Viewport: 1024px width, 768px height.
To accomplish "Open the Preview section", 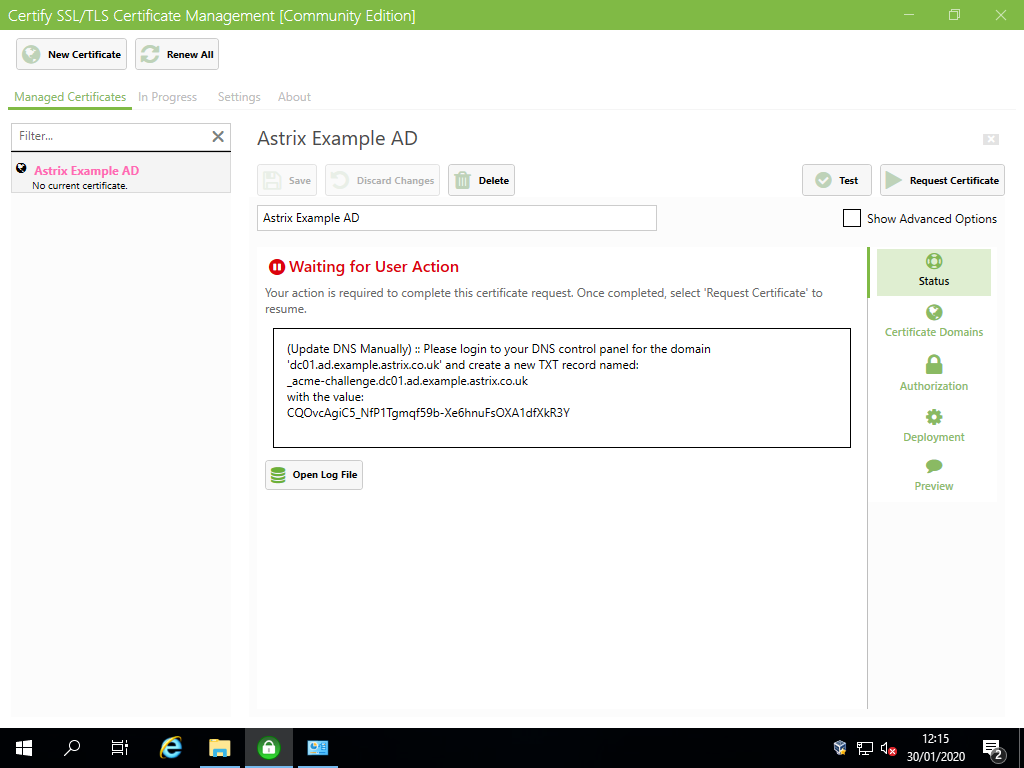I will 933,466.
